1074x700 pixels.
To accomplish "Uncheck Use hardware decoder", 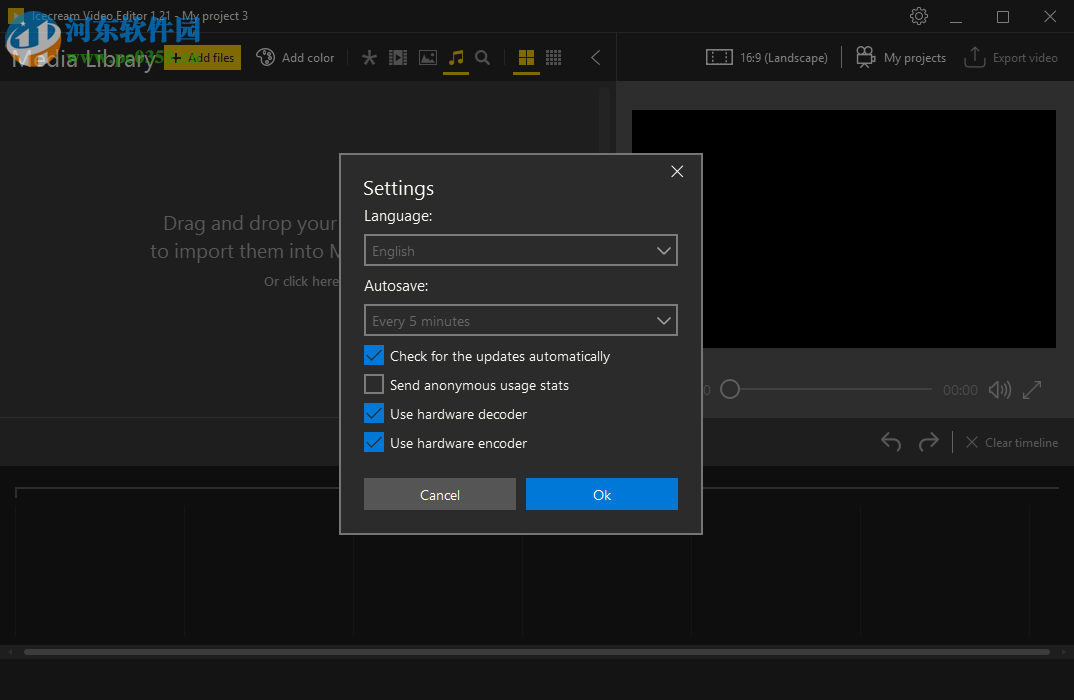I will [x=374, y=413].
